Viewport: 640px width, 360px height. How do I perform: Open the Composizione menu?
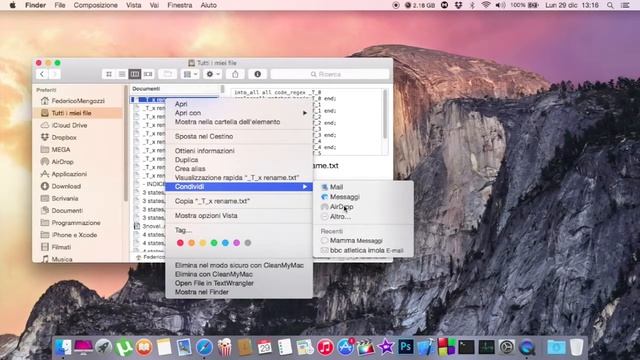[96, 5]
